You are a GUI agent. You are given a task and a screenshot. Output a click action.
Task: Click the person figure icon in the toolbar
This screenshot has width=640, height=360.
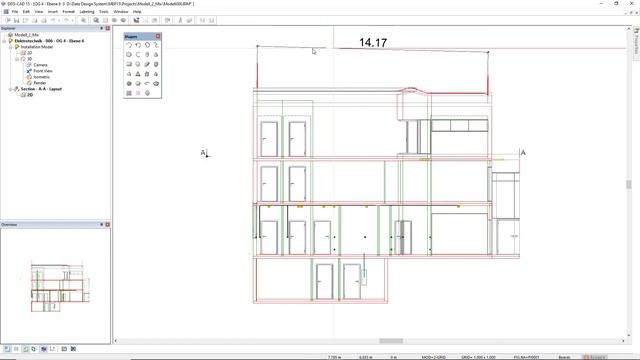click(180, 20)
